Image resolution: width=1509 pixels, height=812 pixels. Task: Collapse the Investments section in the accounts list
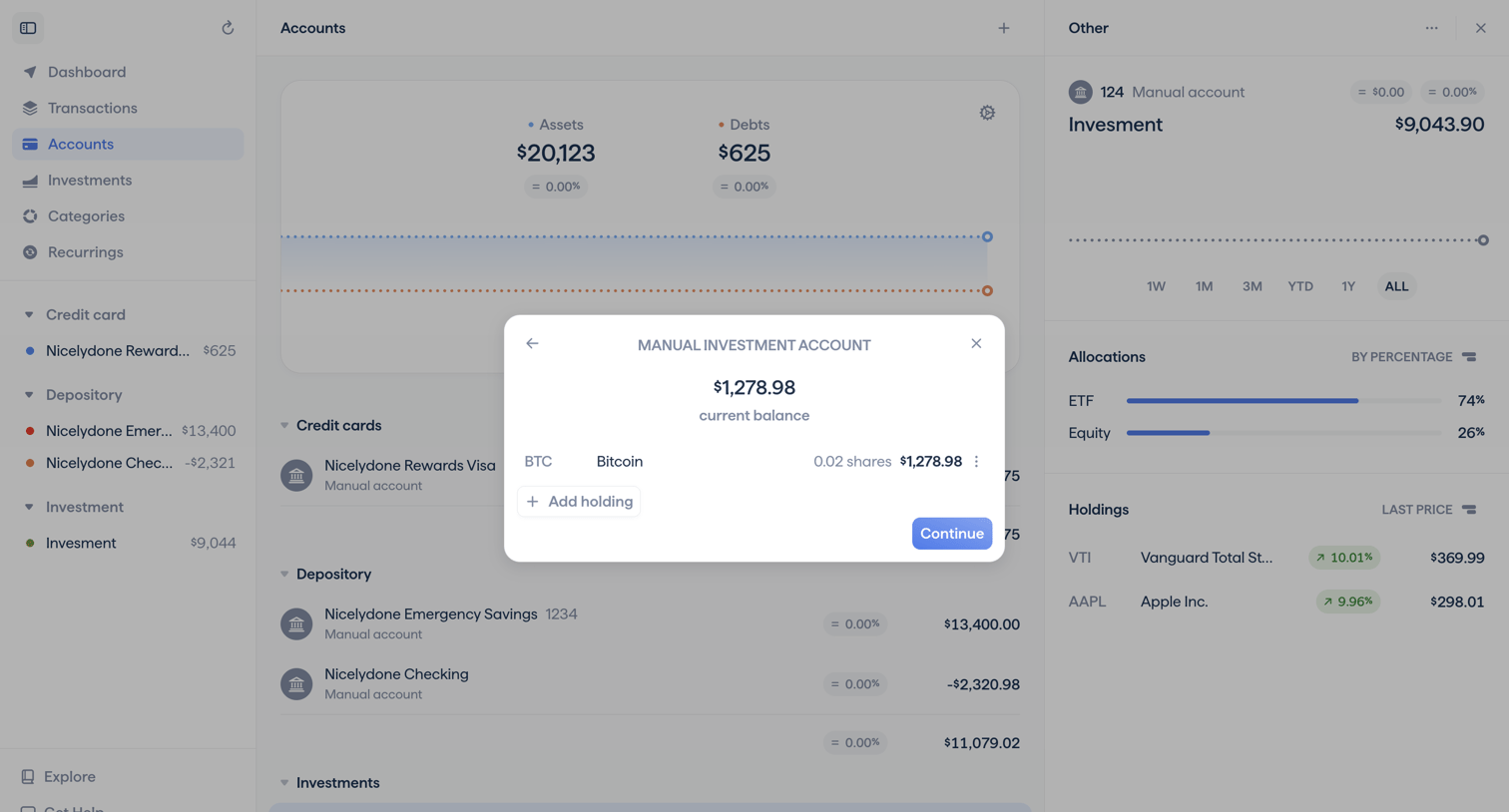284,783
